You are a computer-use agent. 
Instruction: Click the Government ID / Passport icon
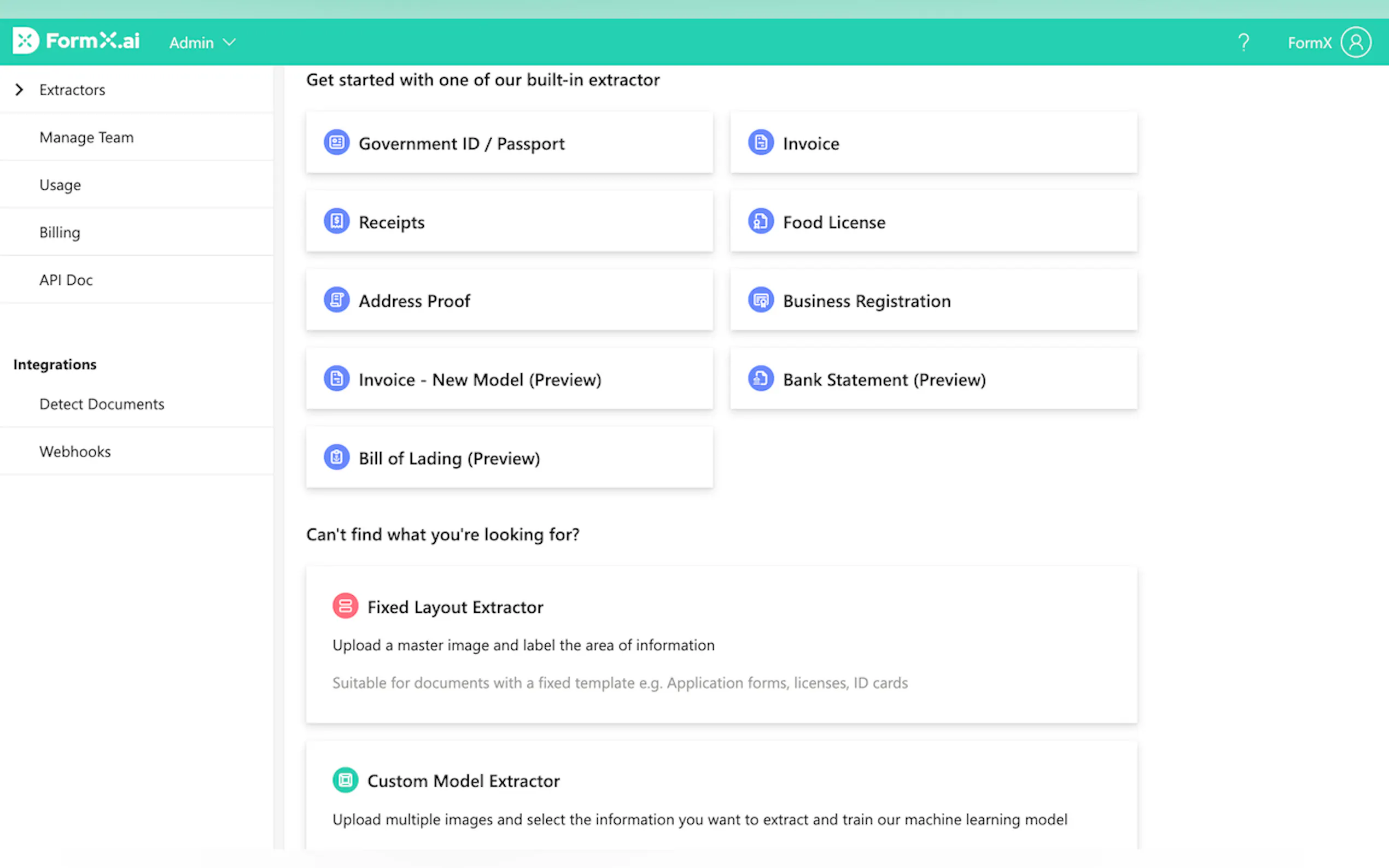click(x=336, y=142)
